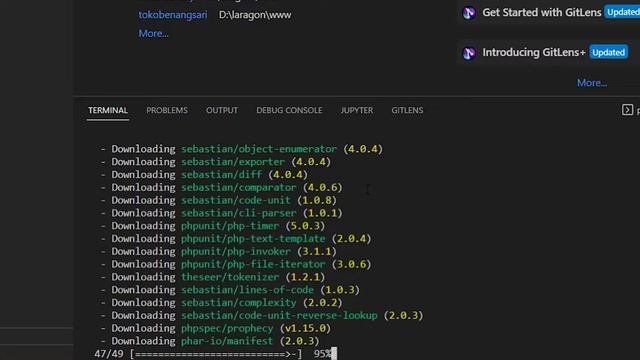Click the sebastian/exporter package name

click(233, 162)
